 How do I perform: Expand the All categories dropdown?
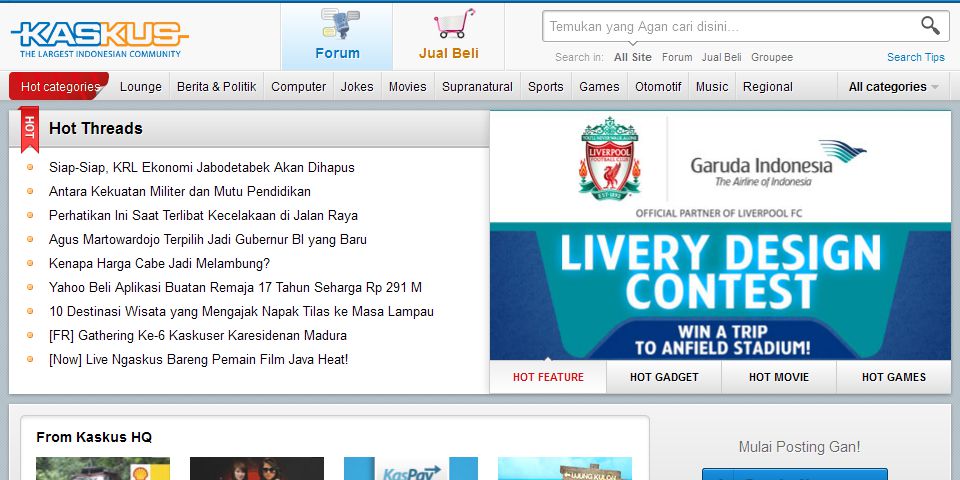(x=893, y=86)
